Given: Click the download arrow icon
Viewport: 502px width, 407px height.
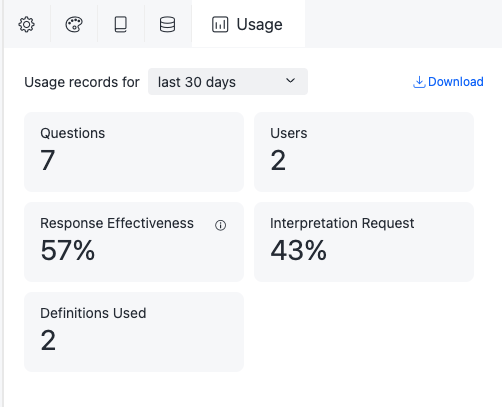Looking at the screenshot, I should (x=419, y=82).
